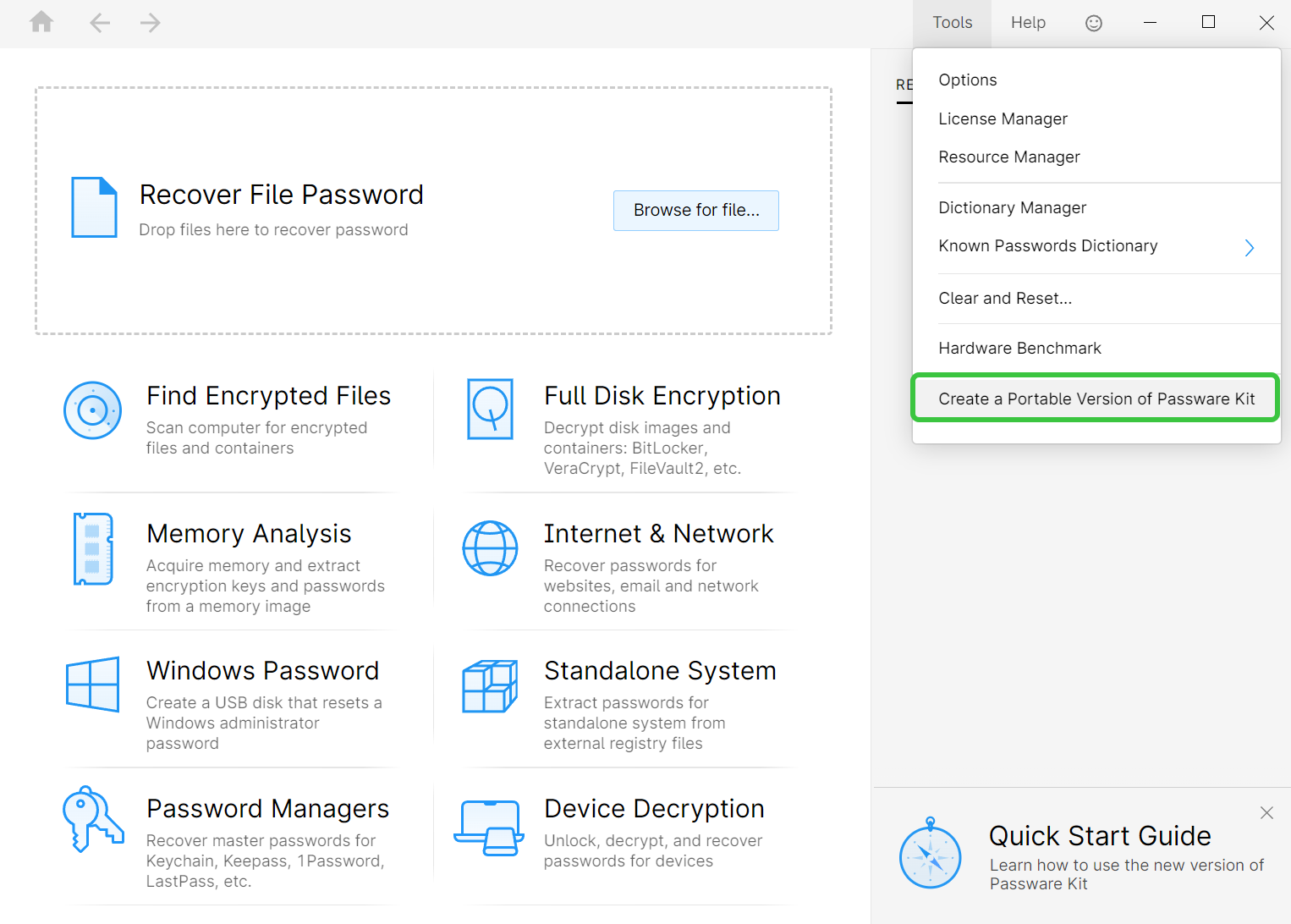Image resolution: width=1291 pixels, height=924 pixels.
Task: Go to the Home screen icon
Action: [x=41, y=22]
